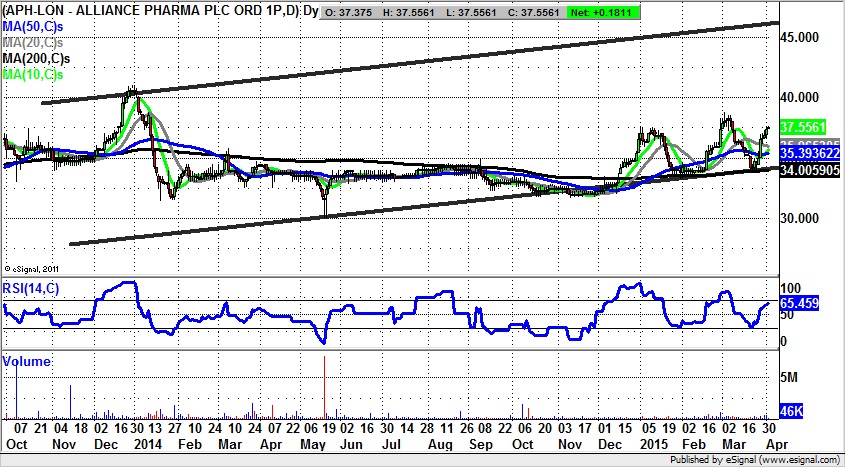Viewport: 845px width, 467px height.
Task: Select the grey MA(20,C)s indicator label
Action: [x=31, y=42]
